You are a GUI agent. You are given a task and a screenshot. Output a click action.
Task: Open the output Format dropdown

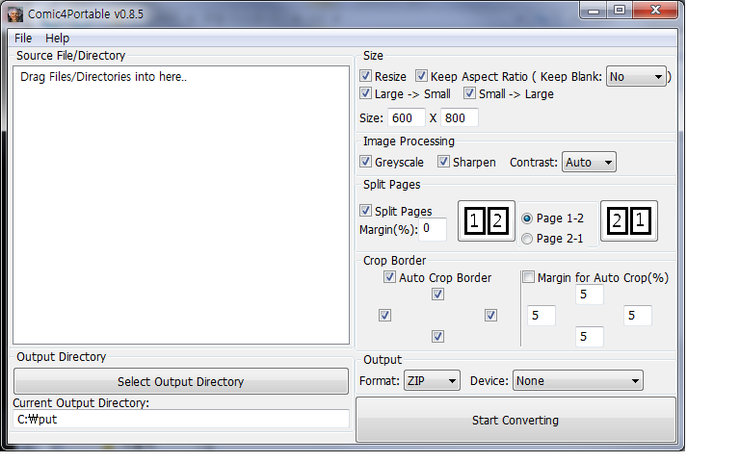pos(432,381)
